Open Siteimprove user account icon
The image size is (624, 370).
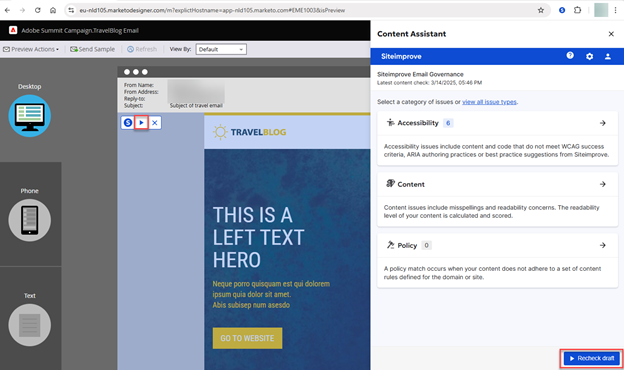click(x=608, y=56)
